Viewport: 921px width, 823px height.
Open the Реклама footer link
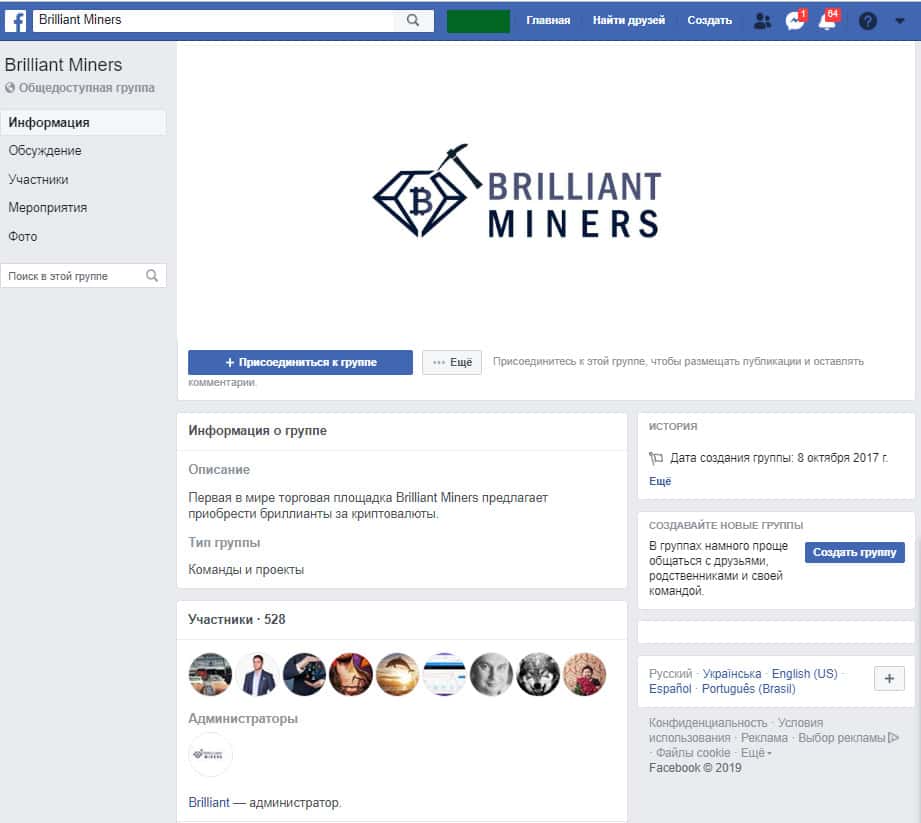tap(764, 738)
